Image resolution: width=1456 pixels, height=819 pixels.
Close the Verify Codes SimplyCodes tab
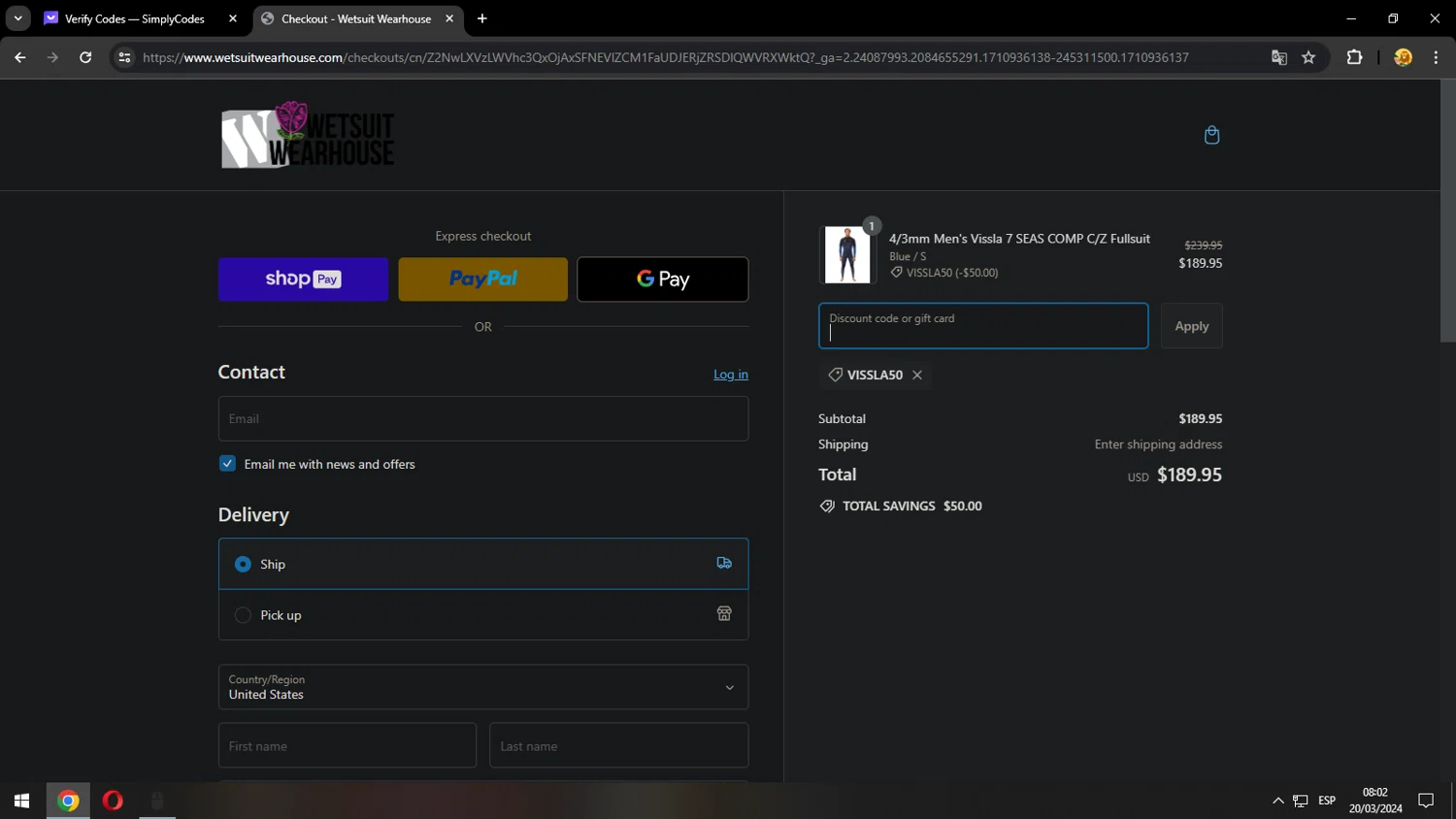tap(233, 18)
